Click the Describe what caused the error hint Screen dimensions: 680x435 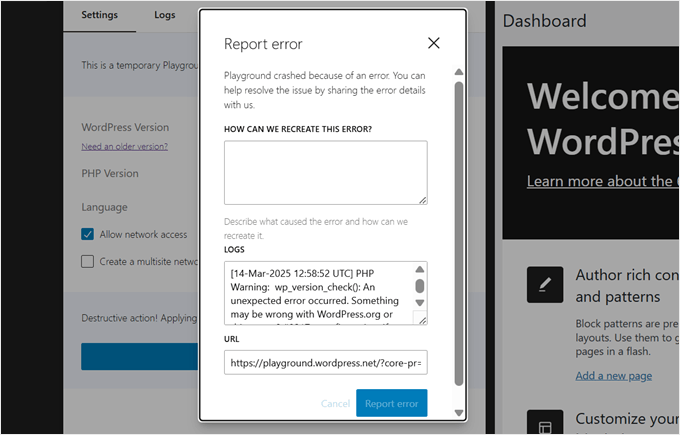coord(316,229)
